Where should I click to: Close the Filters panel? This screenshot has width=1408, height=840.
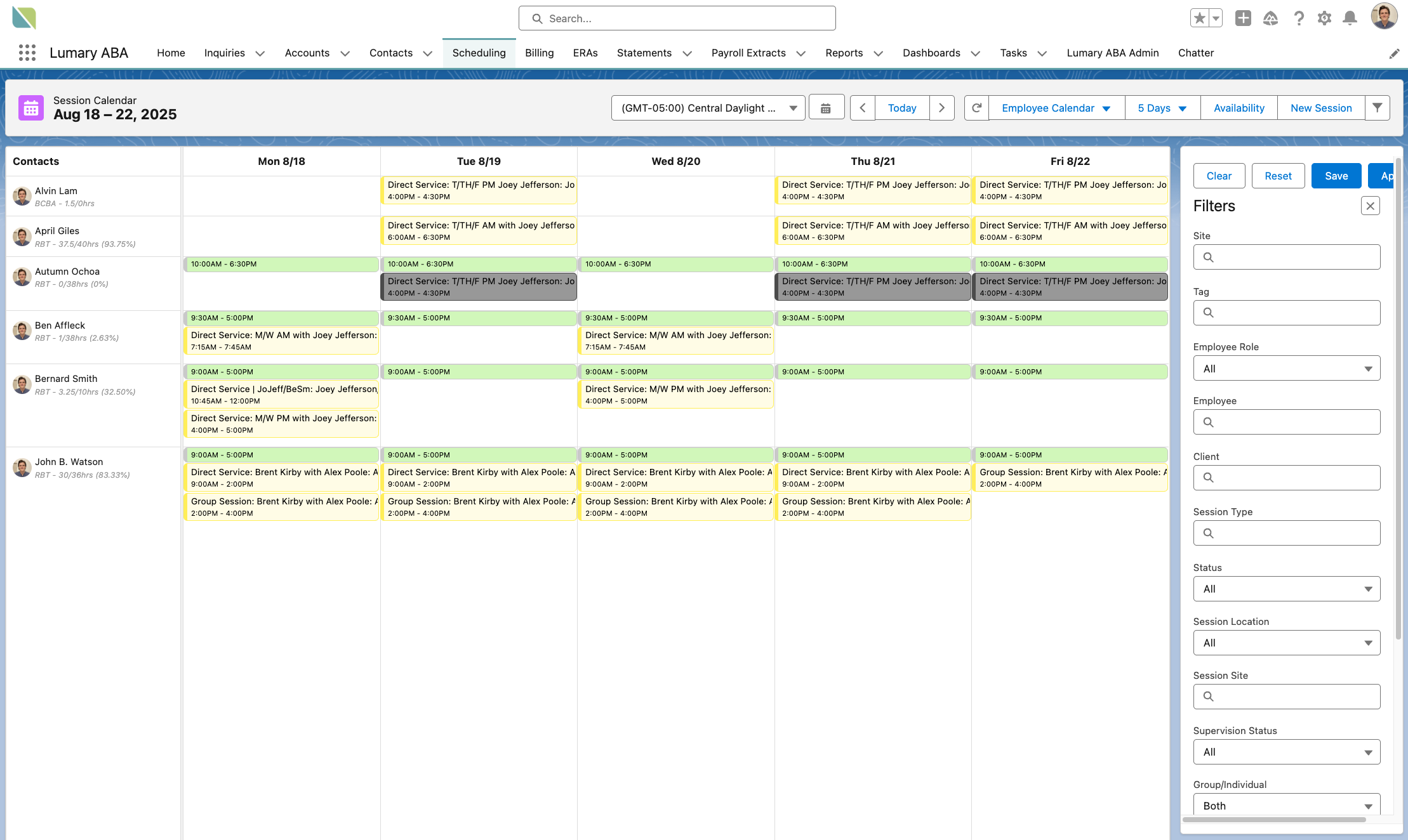coord(1370,206)
